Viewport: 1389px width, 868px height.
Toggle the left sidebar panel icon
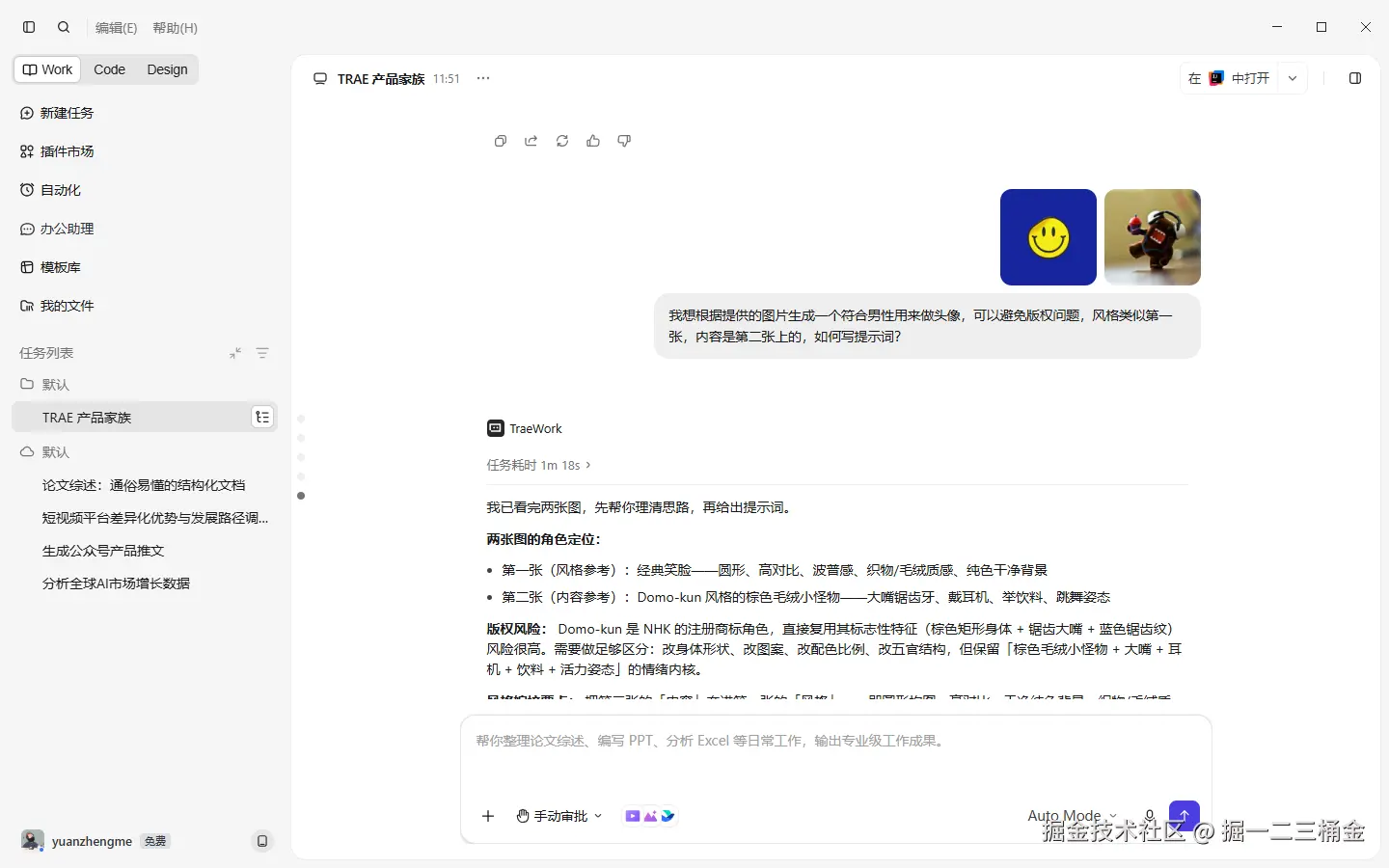pyautogui.click(x=29, y=27)
